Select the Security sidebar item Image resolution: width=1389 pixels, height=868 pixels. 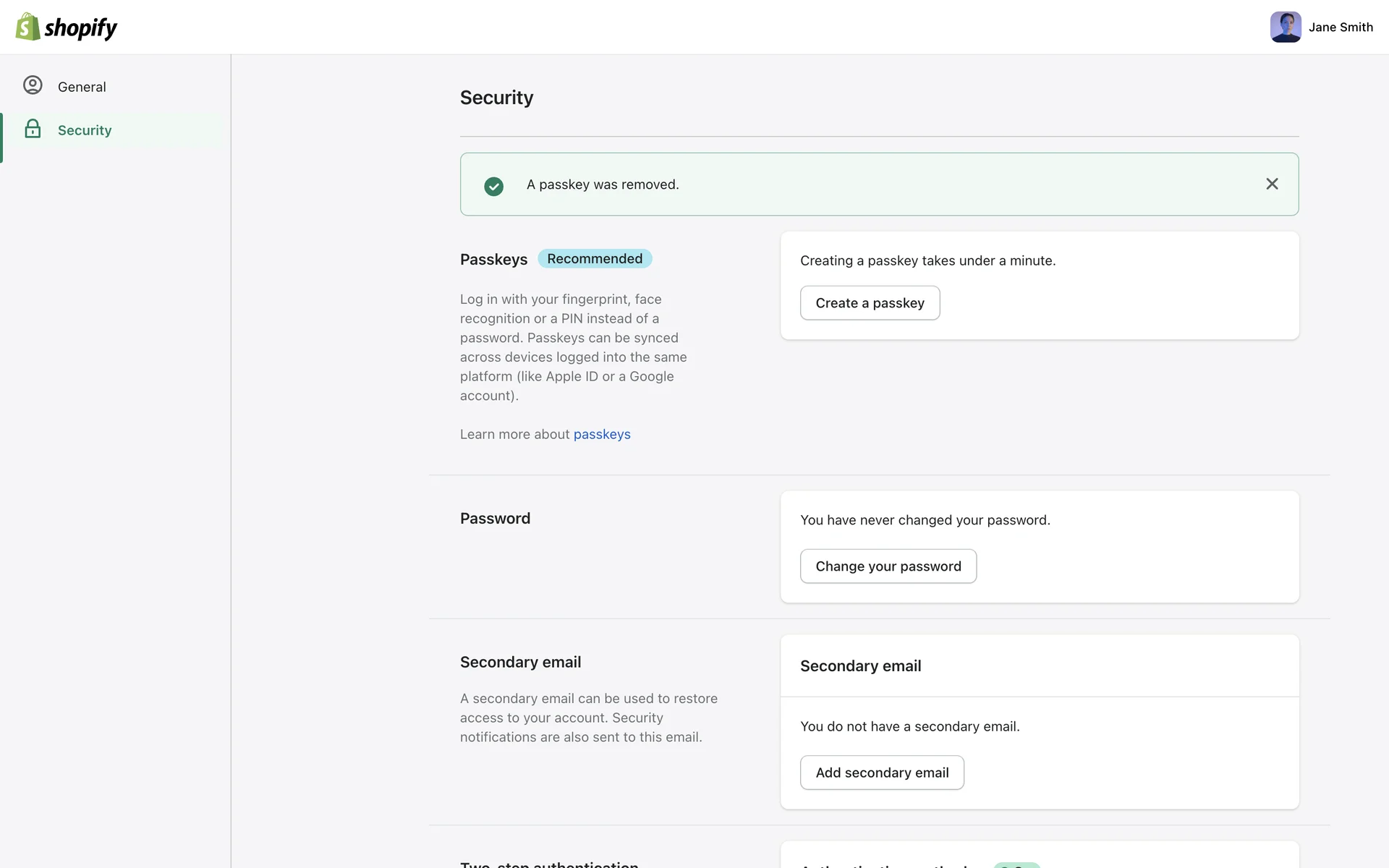point(85,130)
